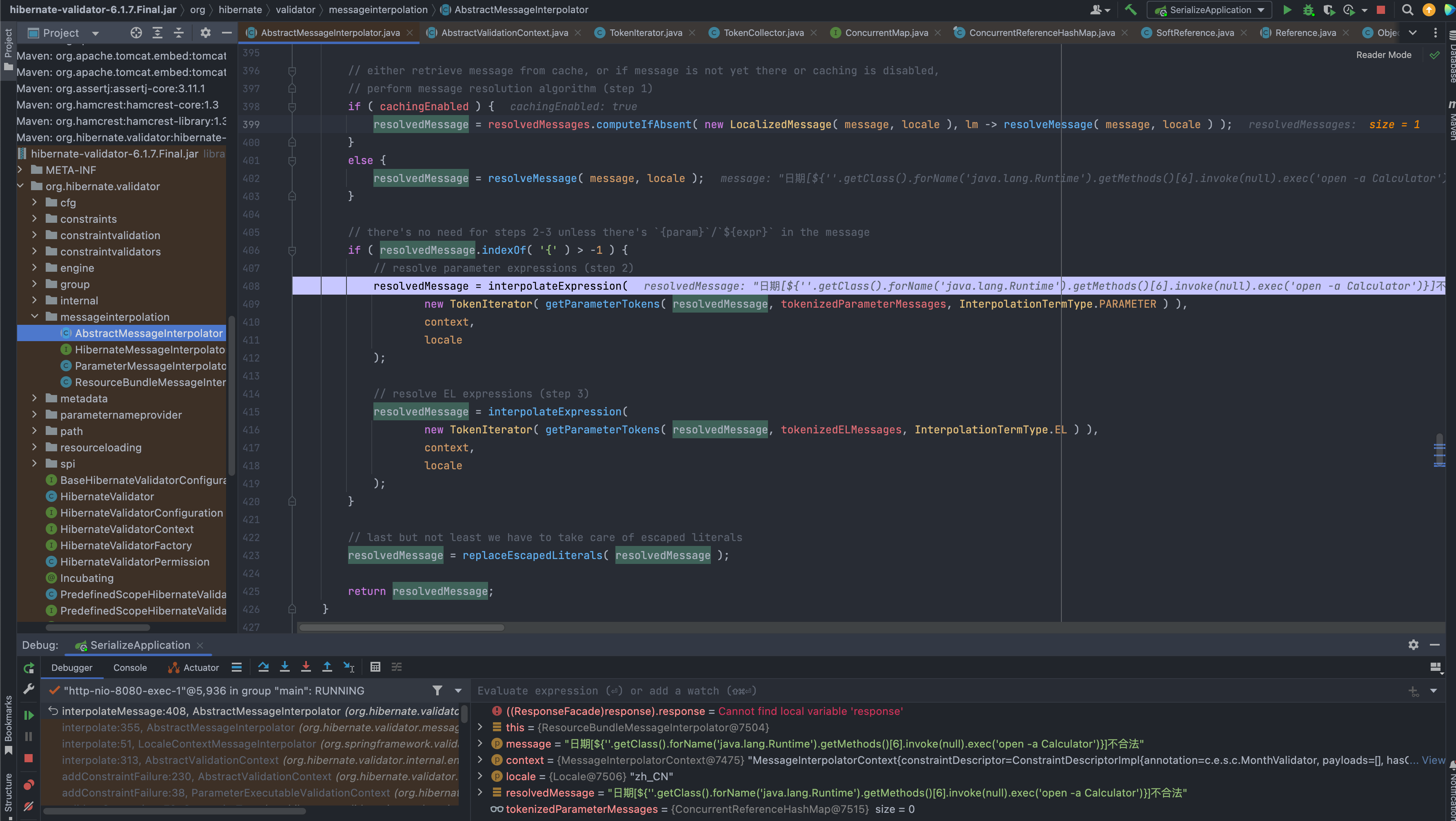
Task: Click the View link for context variable
Action: coord(1433,760)
